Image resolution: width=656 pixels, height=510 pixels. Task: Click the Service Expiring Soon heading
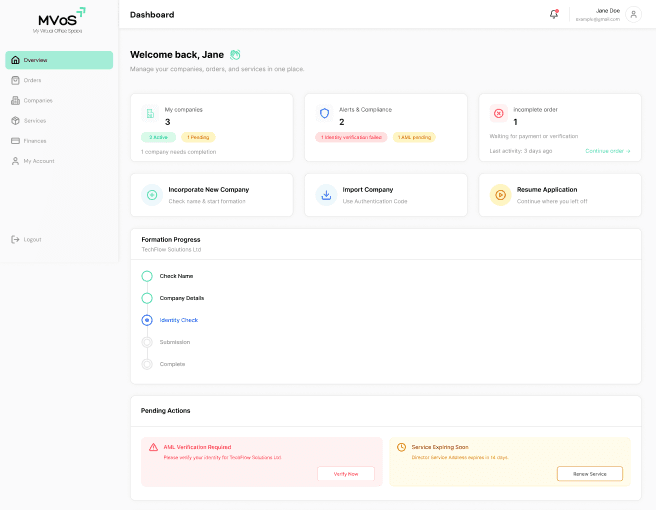tap(440, 447)
